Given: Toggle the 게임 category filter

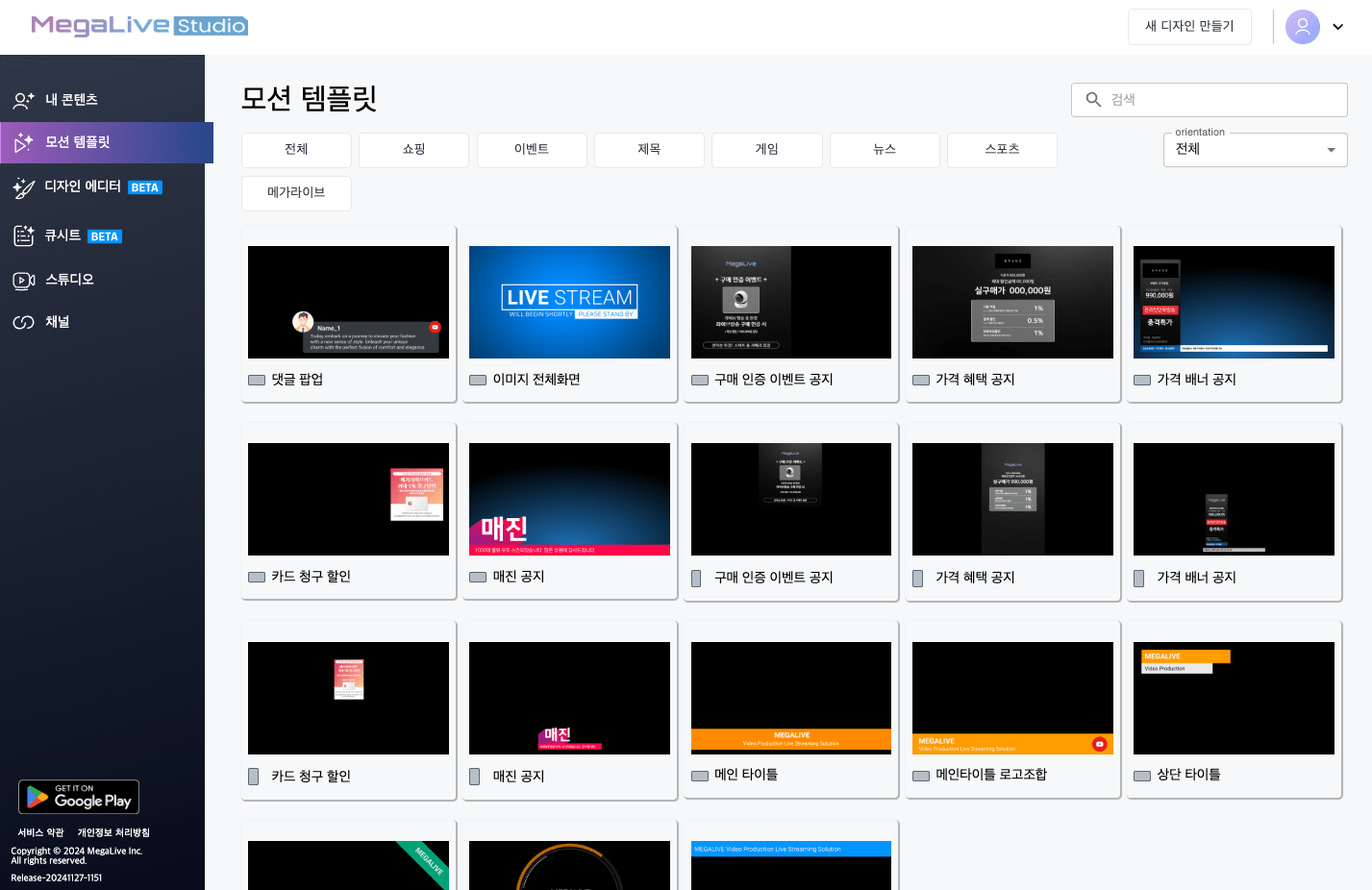Looking at the screenshot, I should pyautogui.click(x=766, y=150).
